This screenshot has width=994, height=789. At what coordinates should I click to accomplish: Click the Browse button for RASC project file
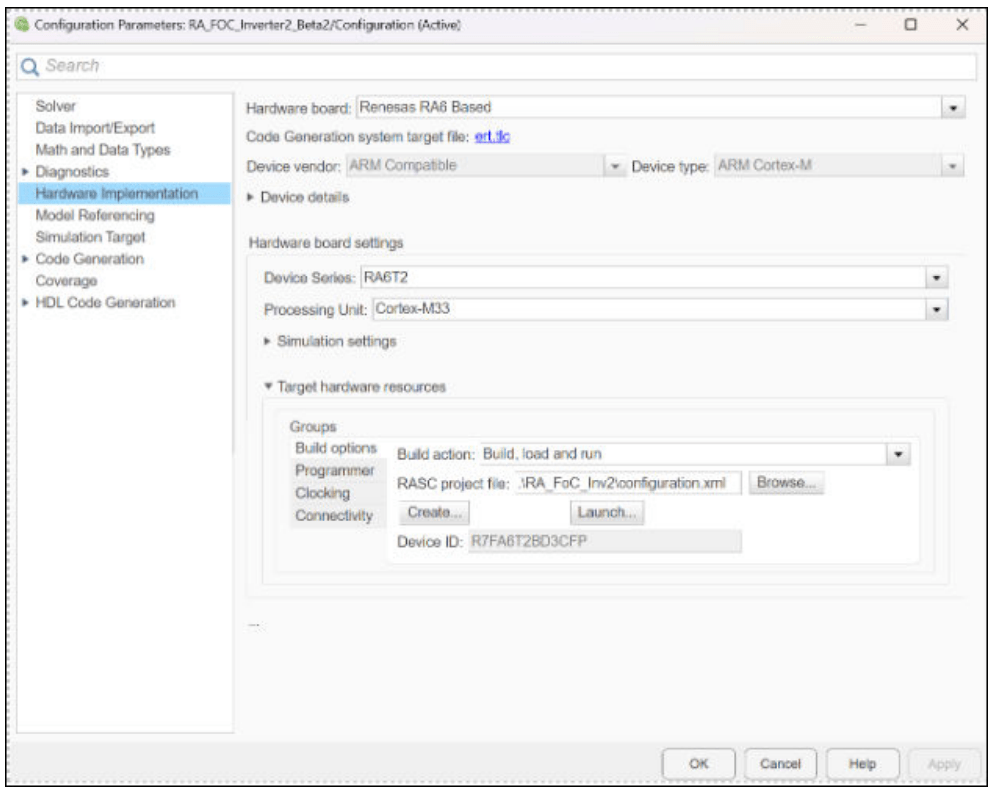pyautogui.click(x=787, y=483)
